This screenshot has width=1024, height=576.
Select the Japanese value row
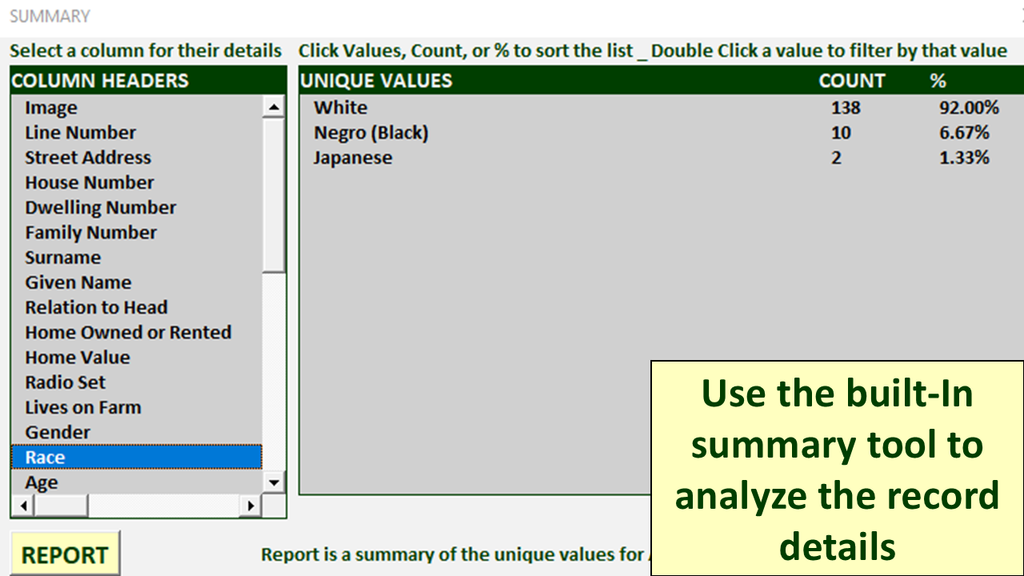click(353, 158)
